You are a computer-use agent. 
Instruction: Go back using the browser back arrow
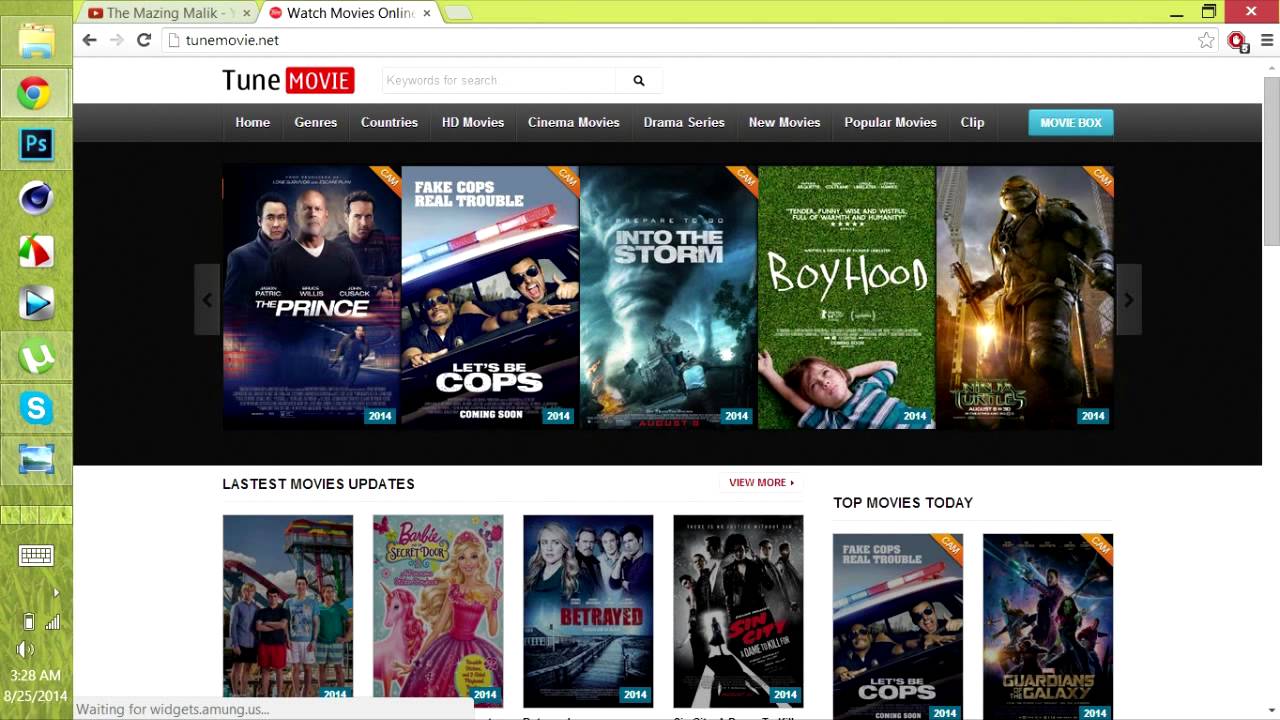[89, 40]
